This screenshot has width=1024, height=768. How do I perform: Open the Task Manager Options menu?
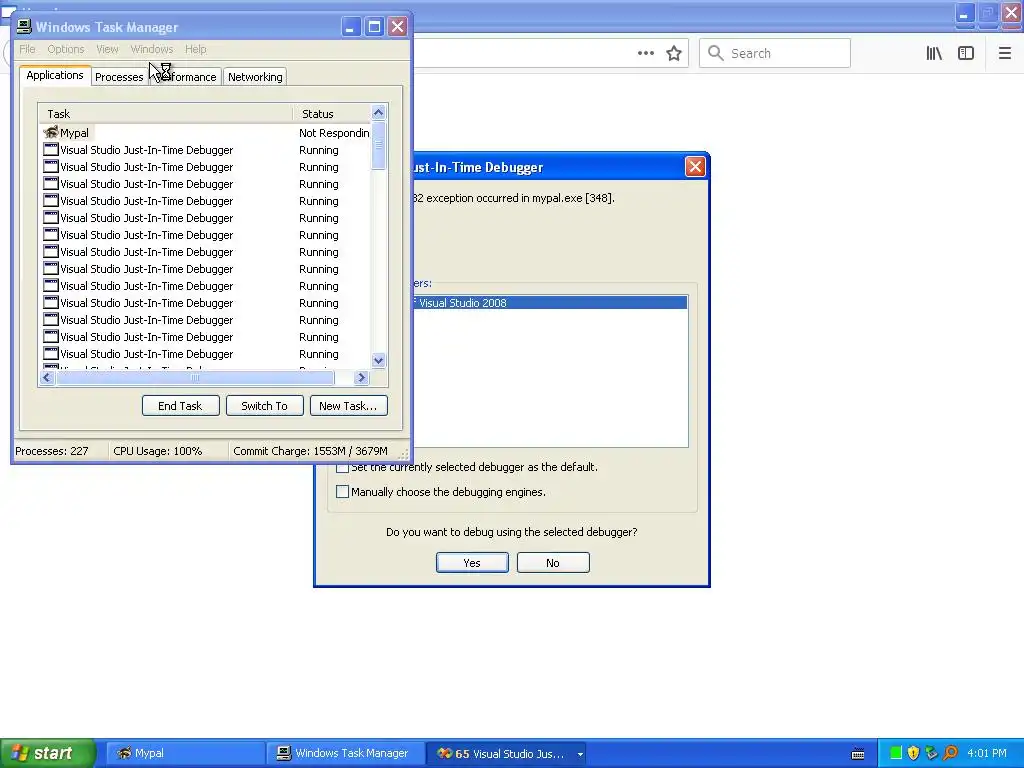coord(65,49)
